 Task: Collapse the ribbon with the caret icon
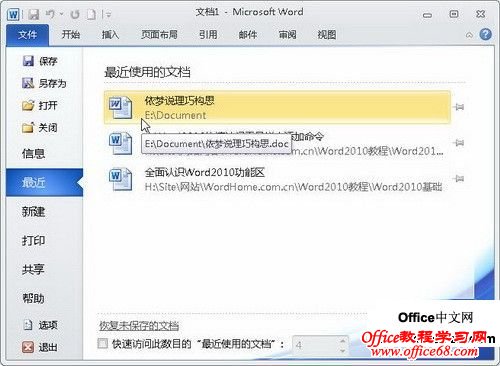(469, 35)
